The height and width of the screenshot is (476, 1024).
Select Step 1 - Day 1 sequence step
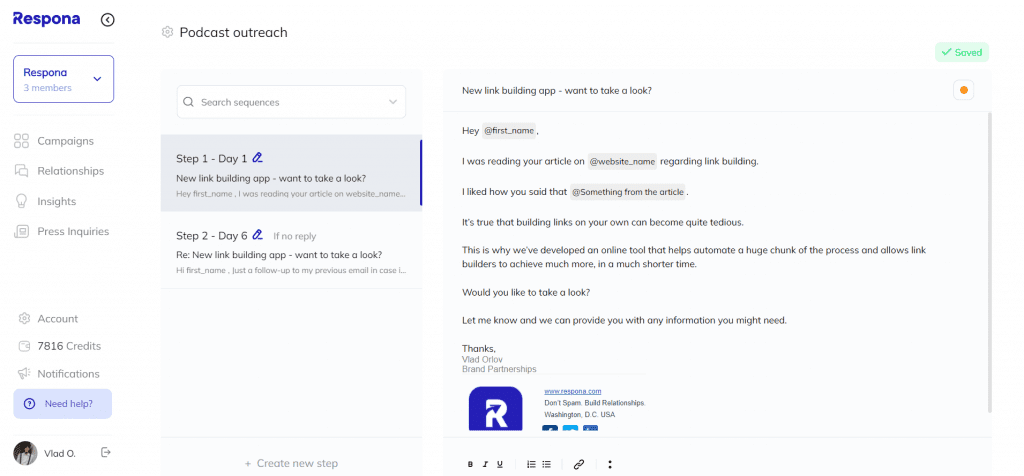coord(291,173)
